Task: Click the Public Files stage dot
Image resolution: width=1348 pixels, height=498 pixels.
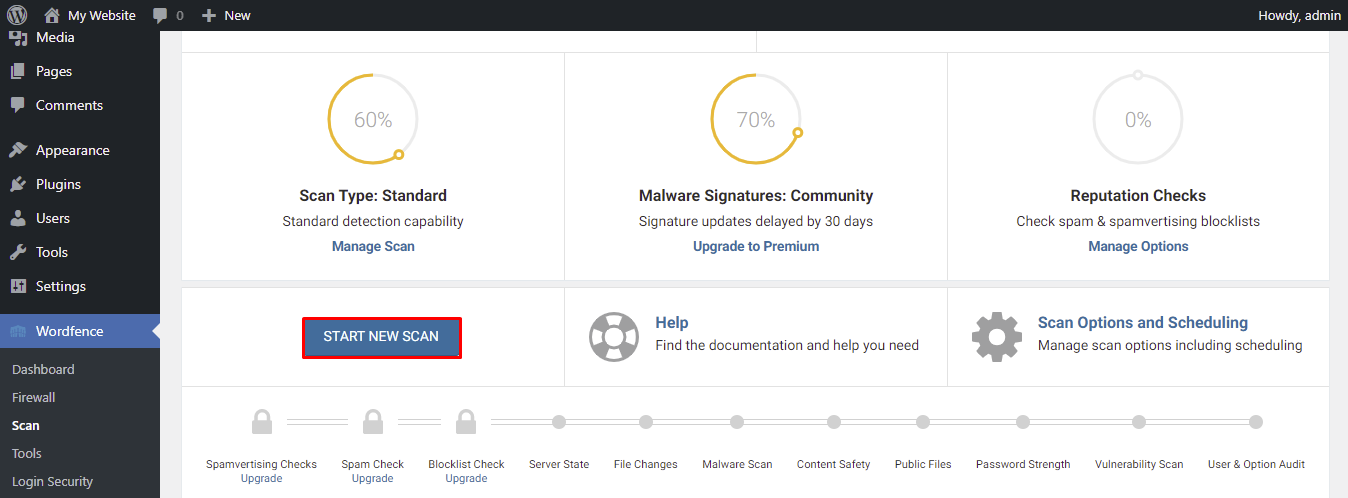Action: (923, 422)
